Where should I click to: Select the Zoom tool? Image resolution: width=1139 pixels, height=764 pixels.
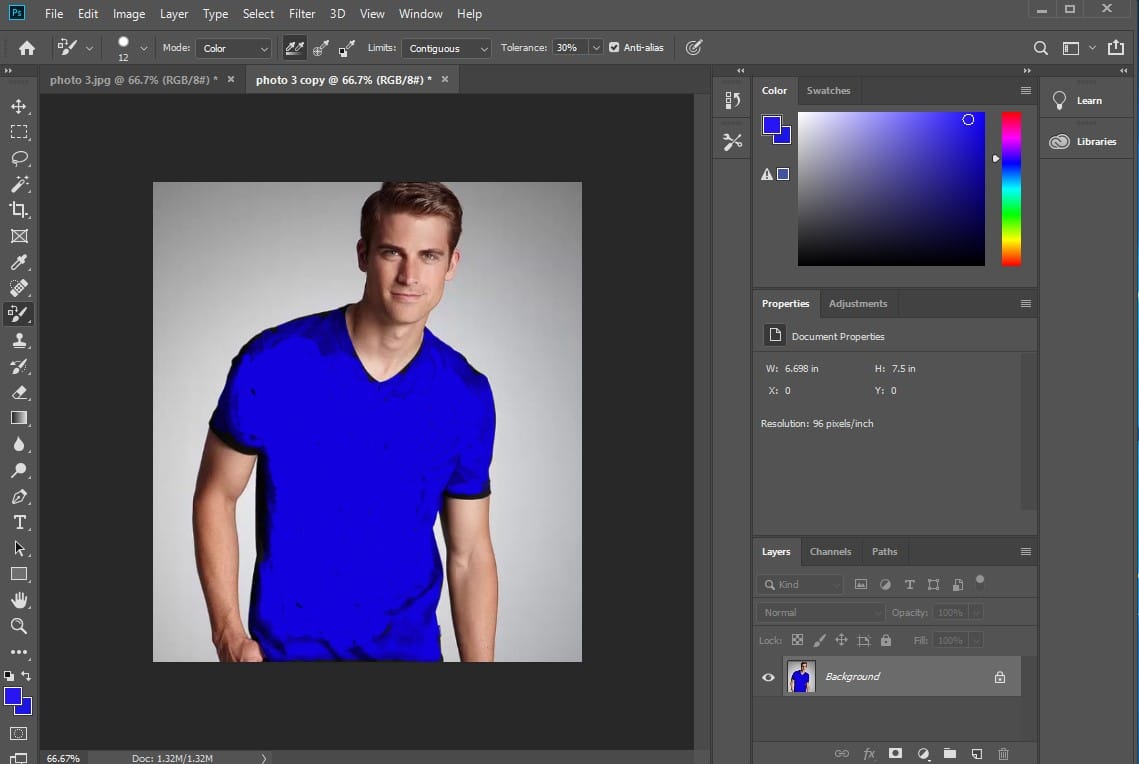(x=18, y=626)
